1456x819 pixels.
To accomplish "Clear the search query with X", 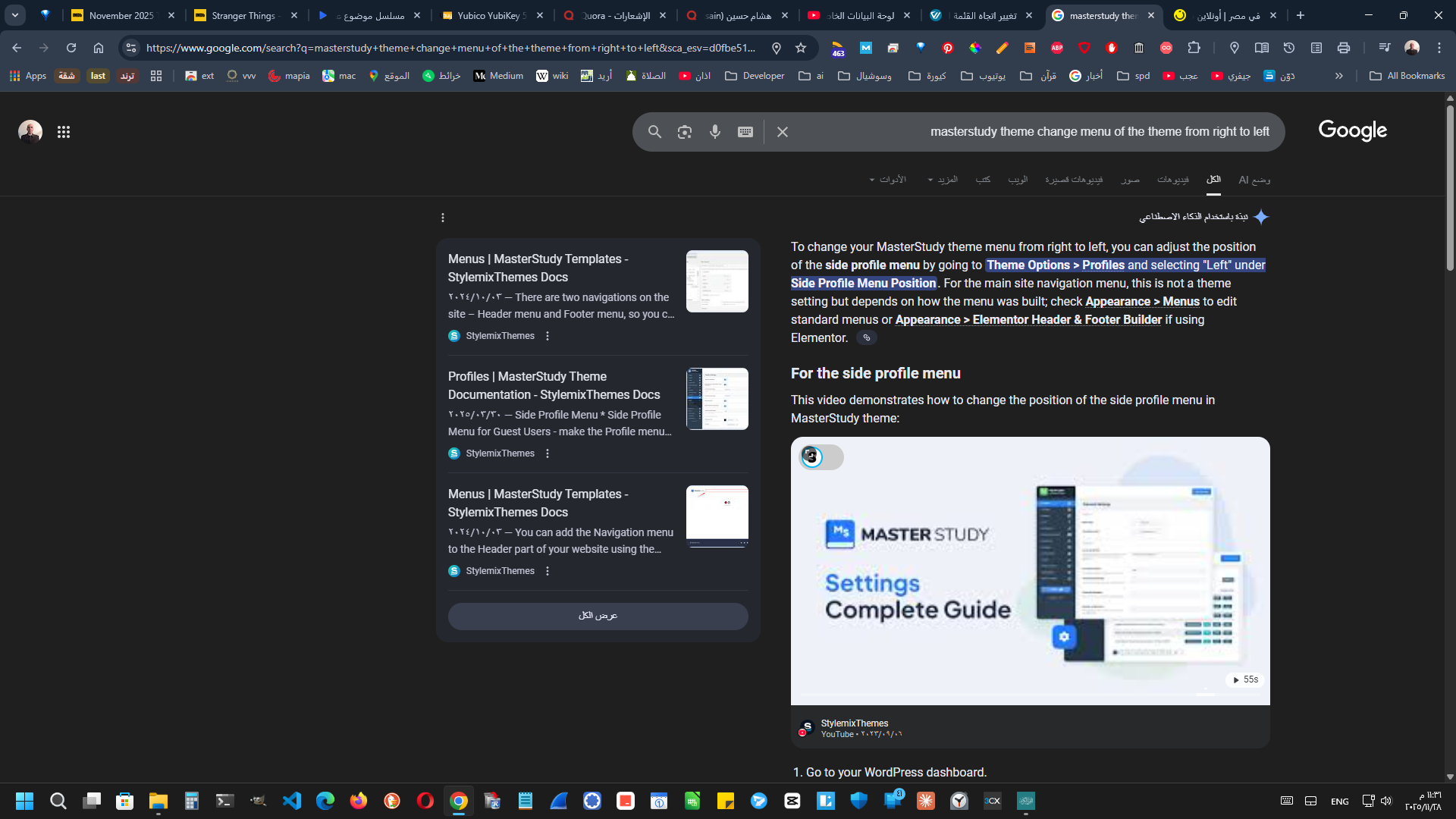I will 783,132.
